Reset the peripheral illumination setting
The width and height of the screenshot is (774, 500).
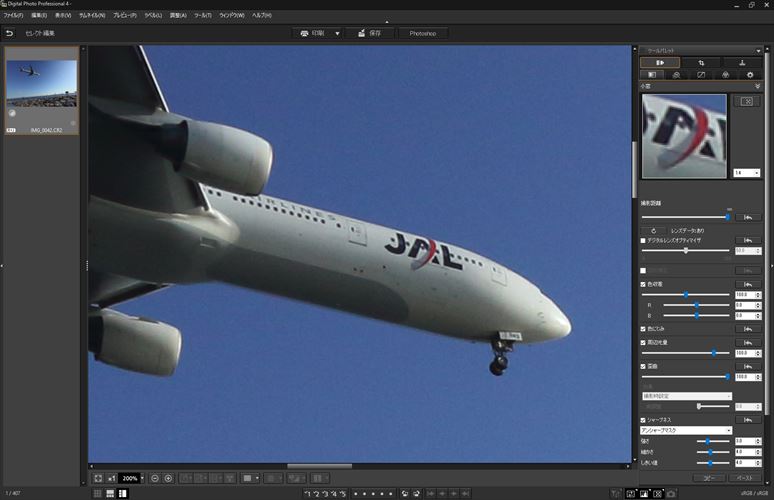pyautogui.click(x=748, y=342)
